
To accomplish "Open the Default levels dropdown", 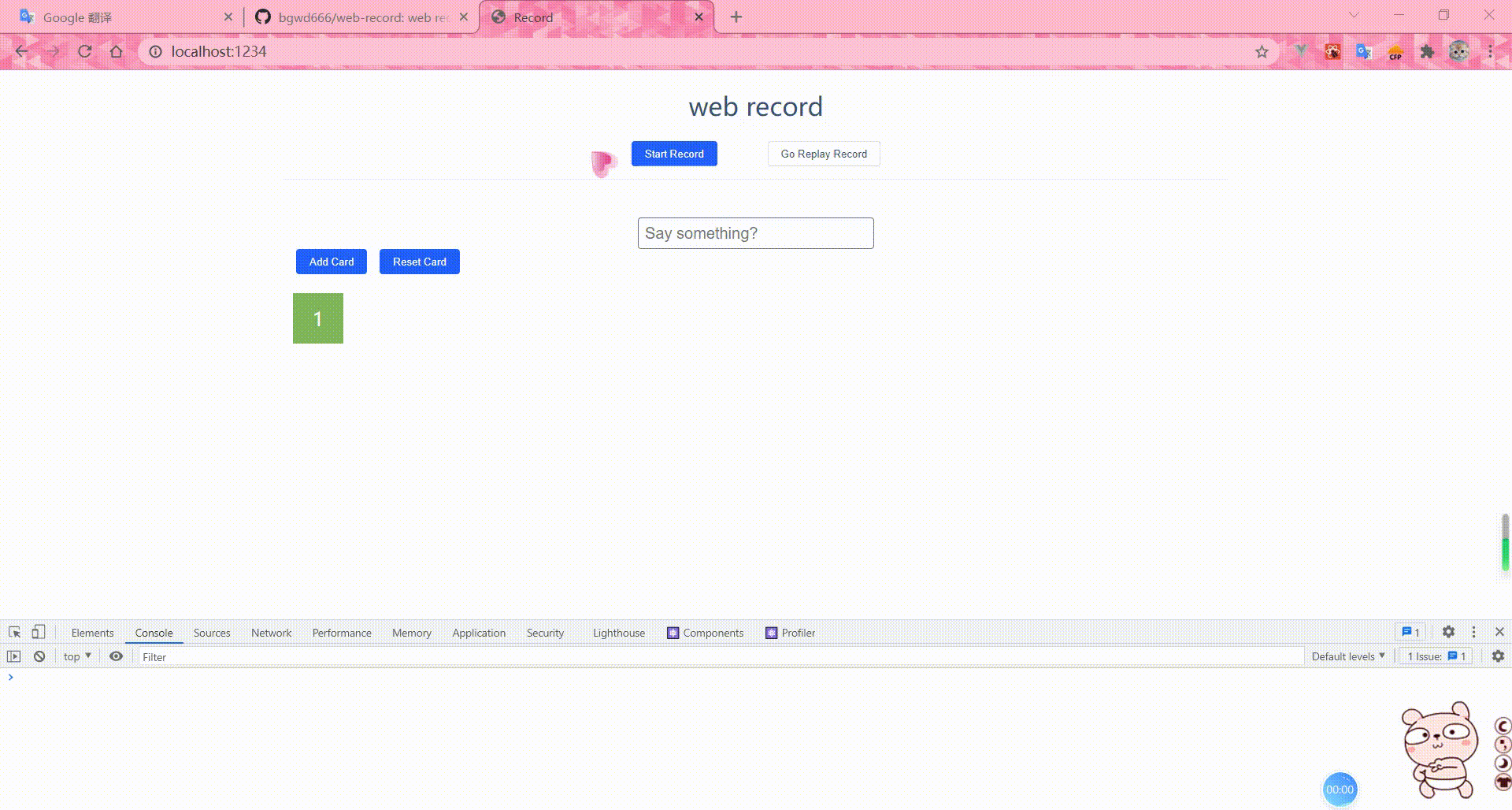I will (x=1347, y=656).
